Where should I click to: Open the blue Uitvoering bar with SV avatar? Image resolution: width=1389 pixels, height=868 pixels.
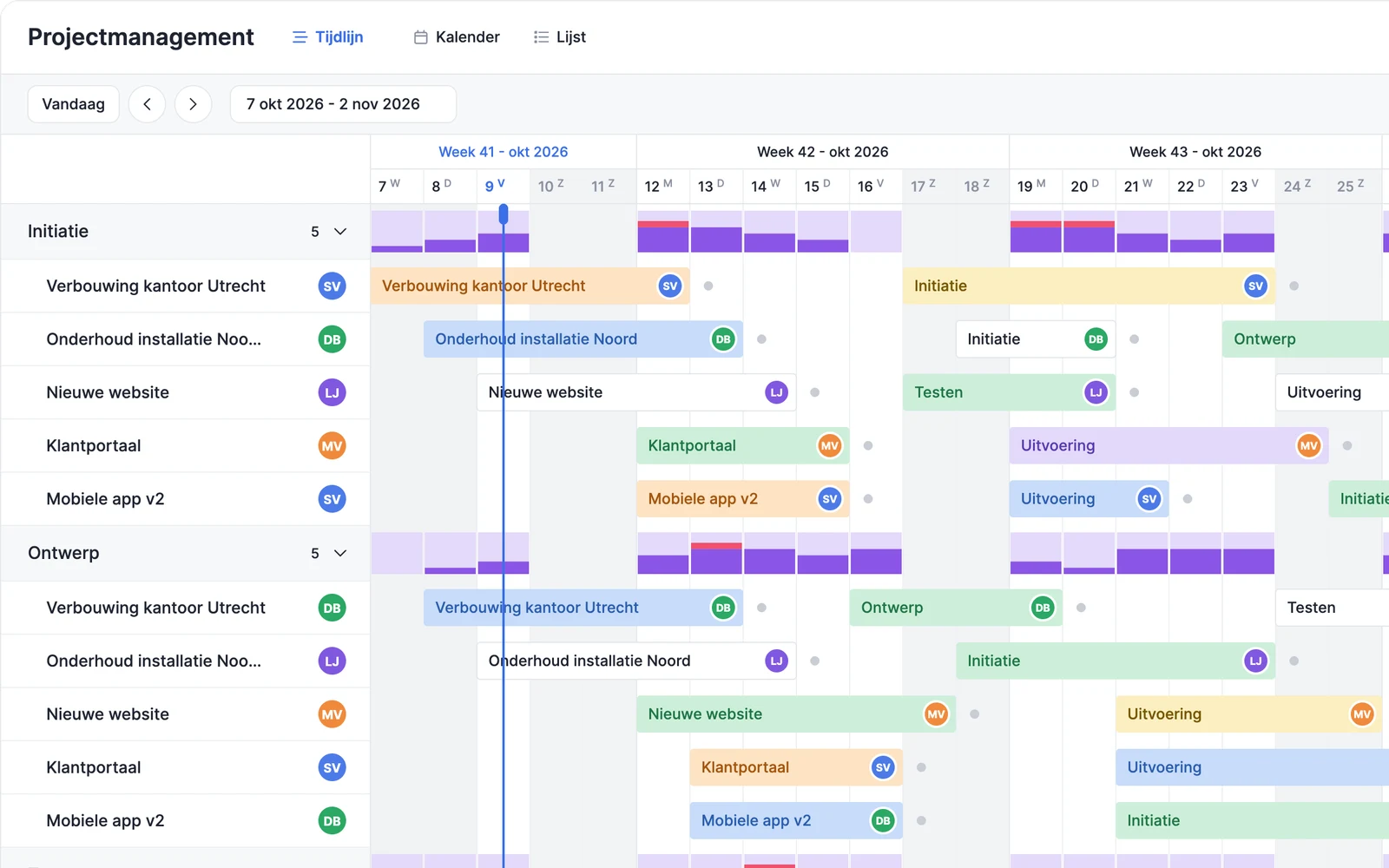(1089, 499)
